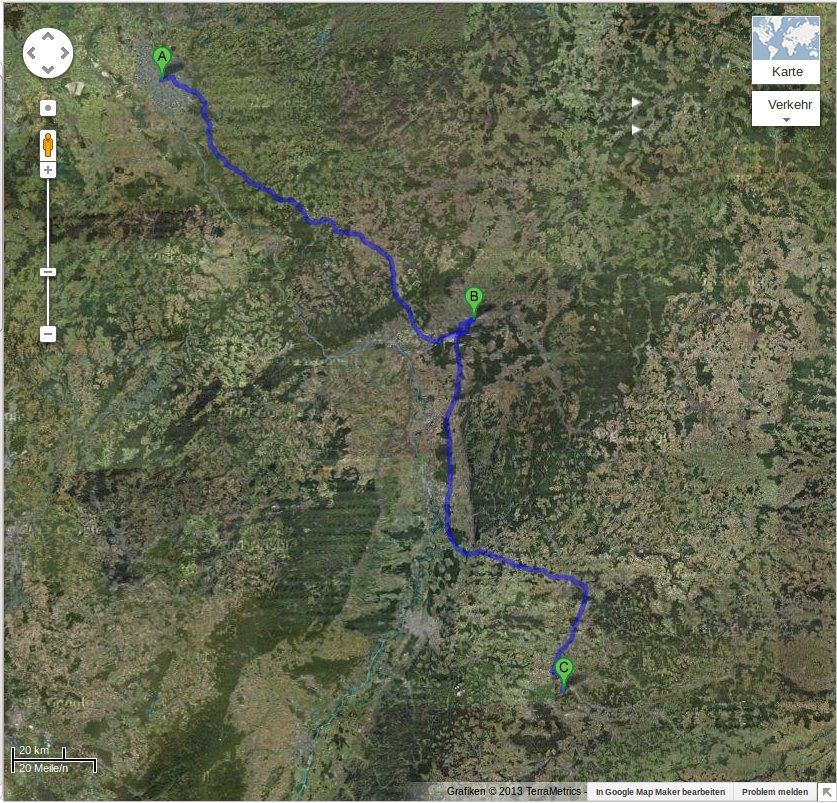Open In Google Map Maker bearbeiten link

[x=660, y=792]
